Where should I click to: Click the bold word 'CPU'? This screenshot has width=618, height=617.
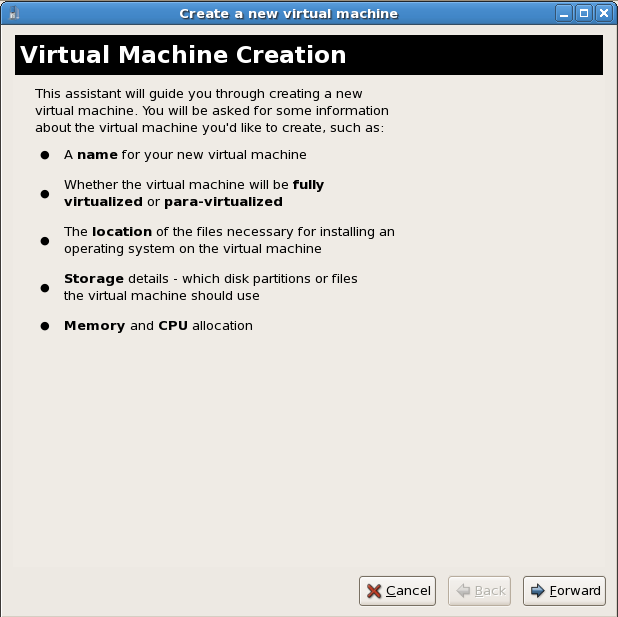point(173,325)
